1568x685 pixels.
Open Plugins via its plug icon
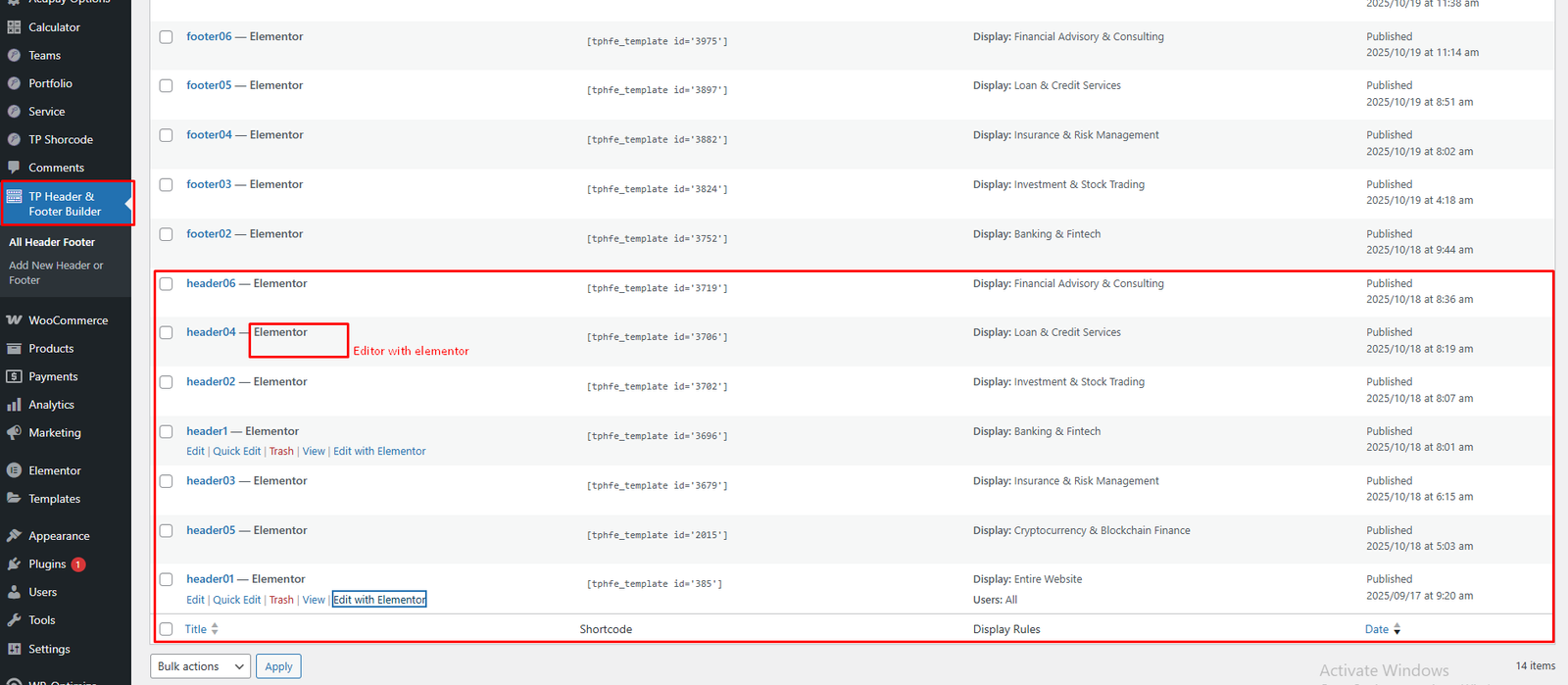14,564
